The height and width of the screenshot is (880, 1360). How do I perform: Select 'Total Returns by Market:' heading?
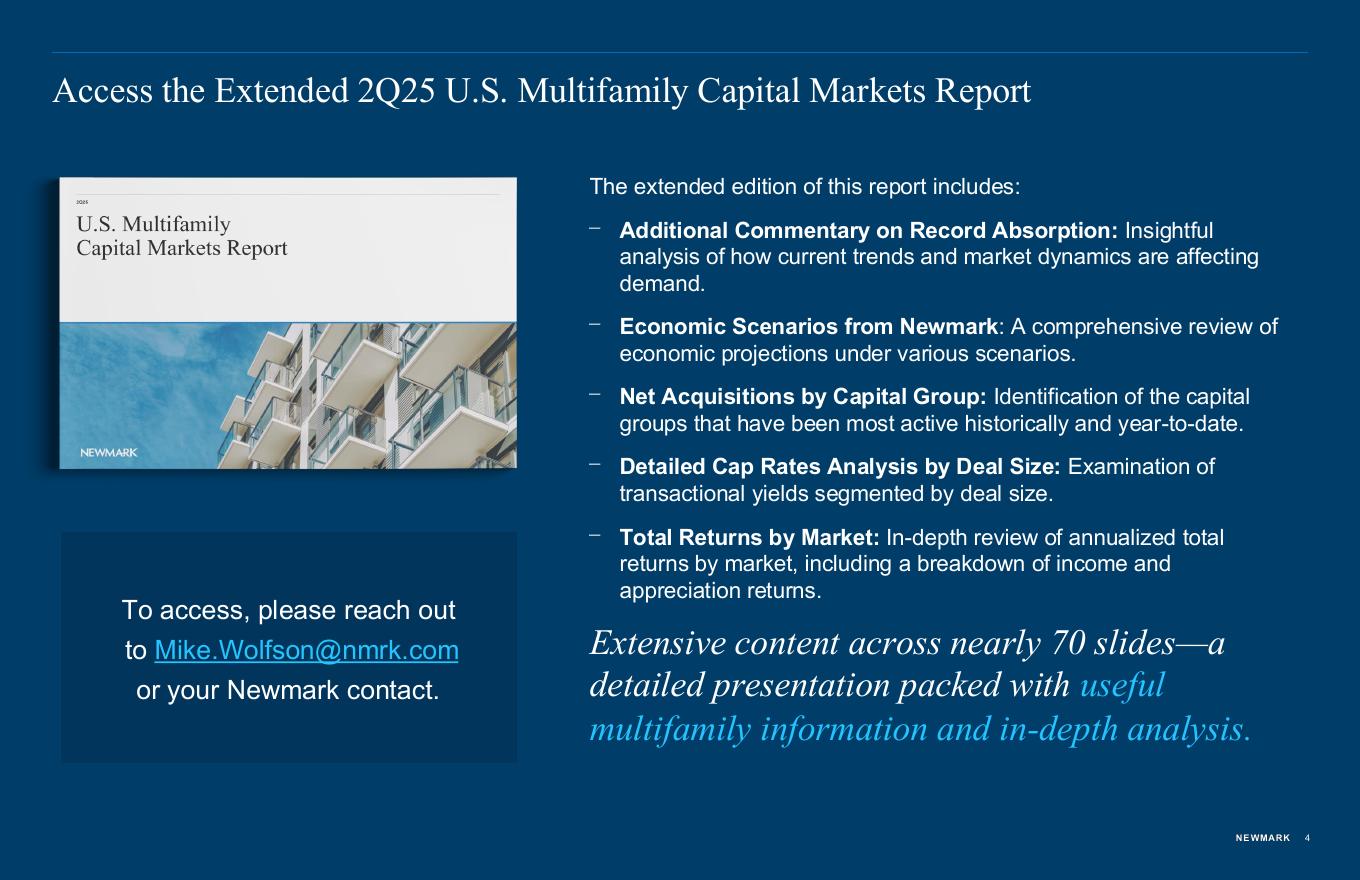[x=750, y=538]
